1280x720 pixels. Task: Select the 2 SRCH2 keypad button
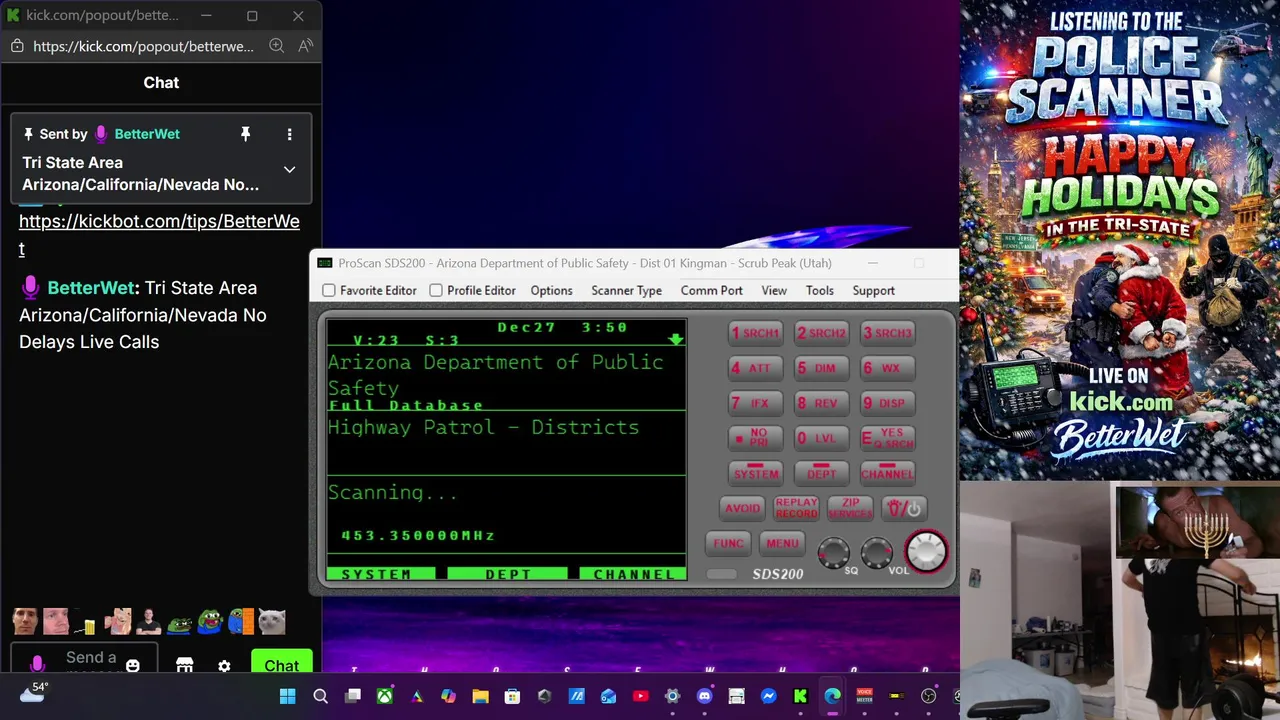[821, 333]
